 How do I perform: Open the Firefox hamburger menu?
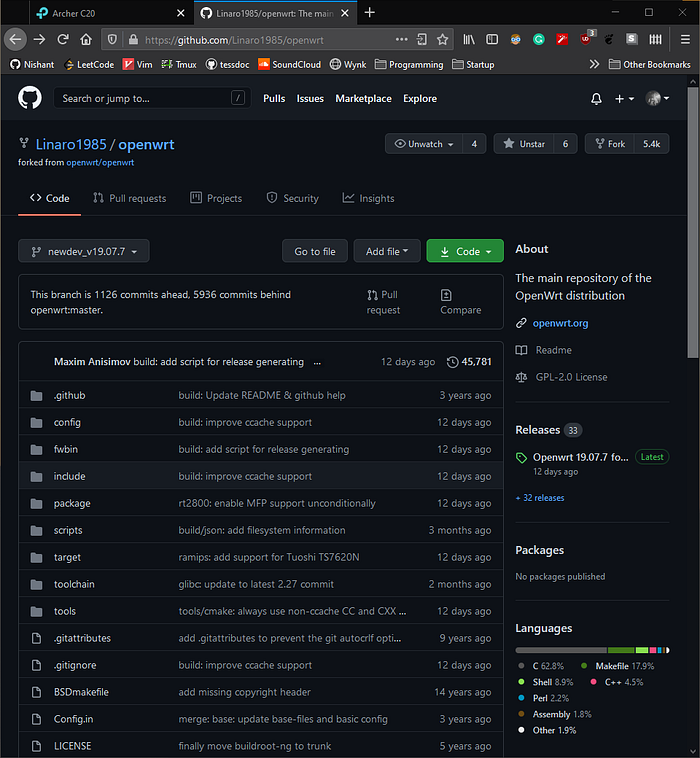click(x=685, y=40)
